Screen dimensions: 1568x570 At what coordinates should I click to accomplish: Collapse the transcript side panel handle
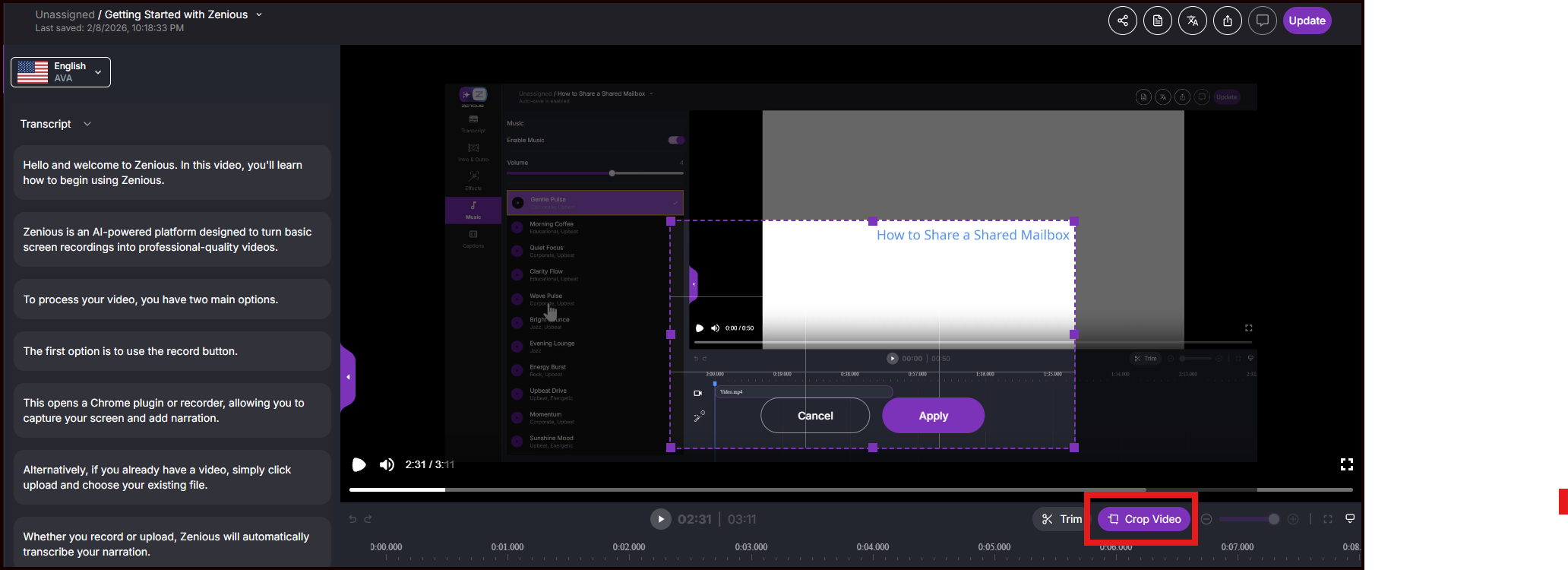348,377
